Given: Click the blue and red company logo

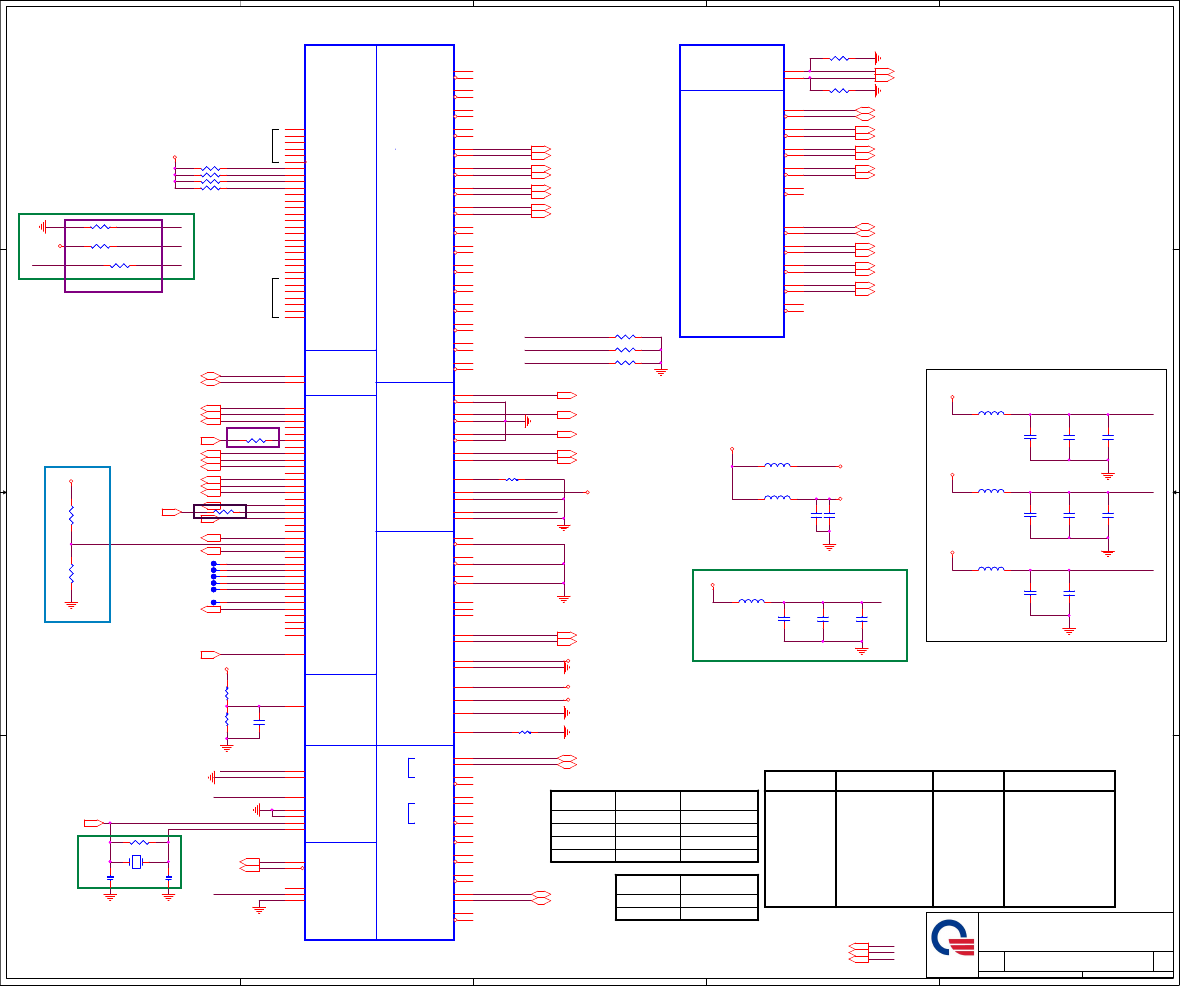Looking at the screenshot, I should coord(953,938).
